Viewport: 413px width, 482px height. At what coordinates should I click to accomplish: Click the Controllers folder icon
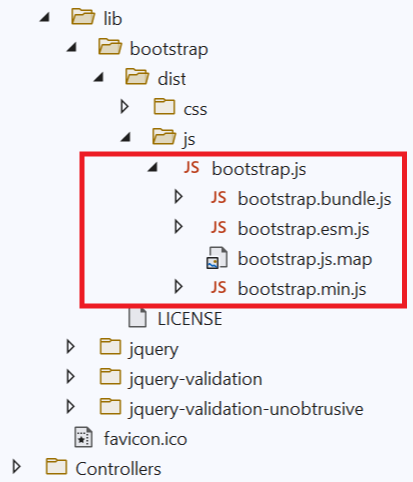[x=56, y=467]
